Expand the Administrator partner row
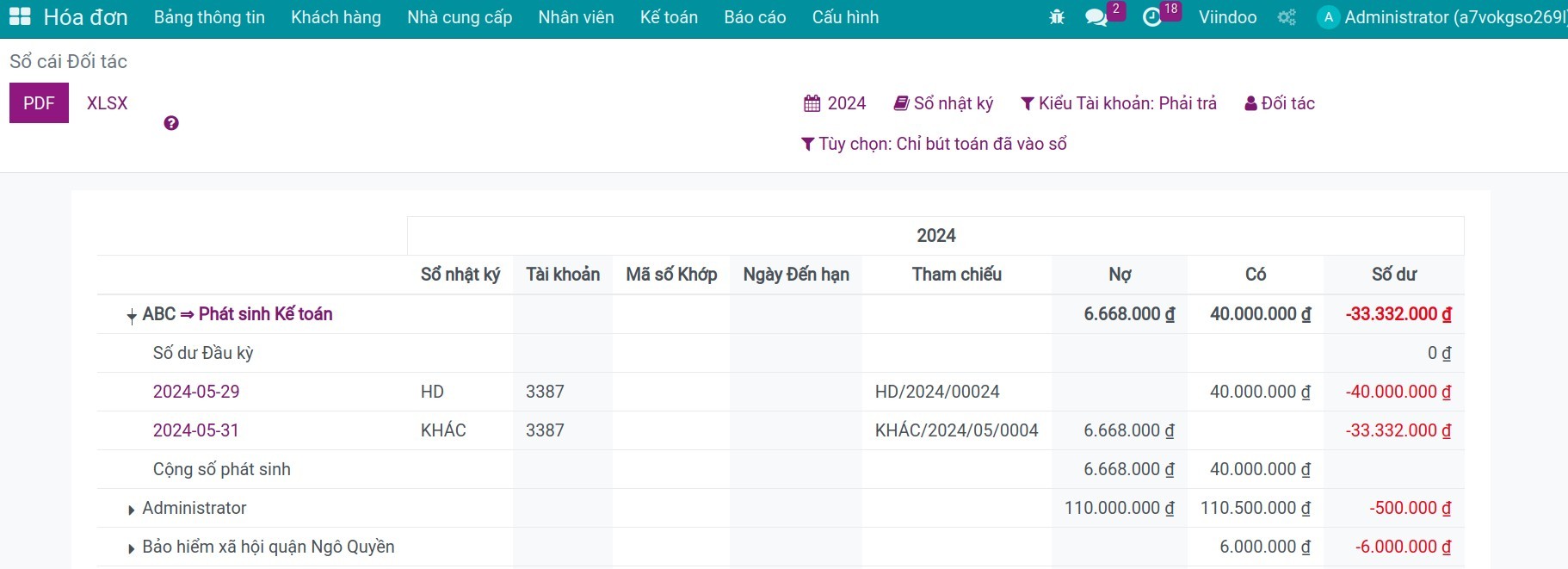 pyautogui.click(x=131, y=510)
